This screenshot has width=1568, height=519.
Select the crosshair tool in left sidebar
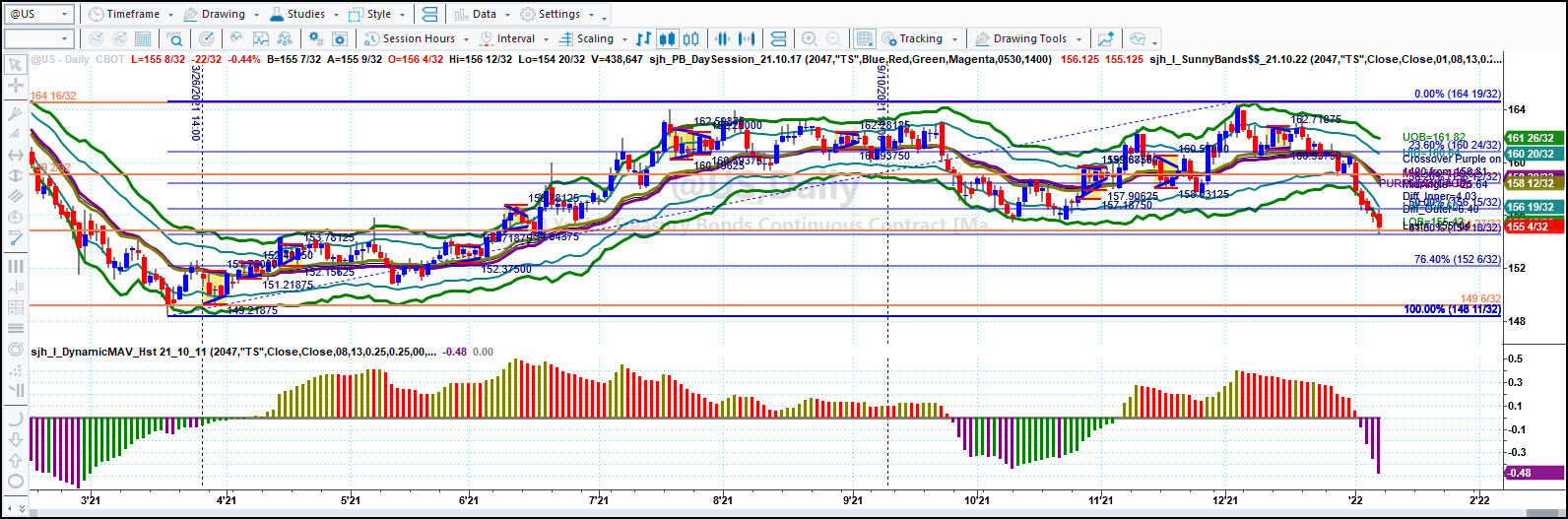15,86
